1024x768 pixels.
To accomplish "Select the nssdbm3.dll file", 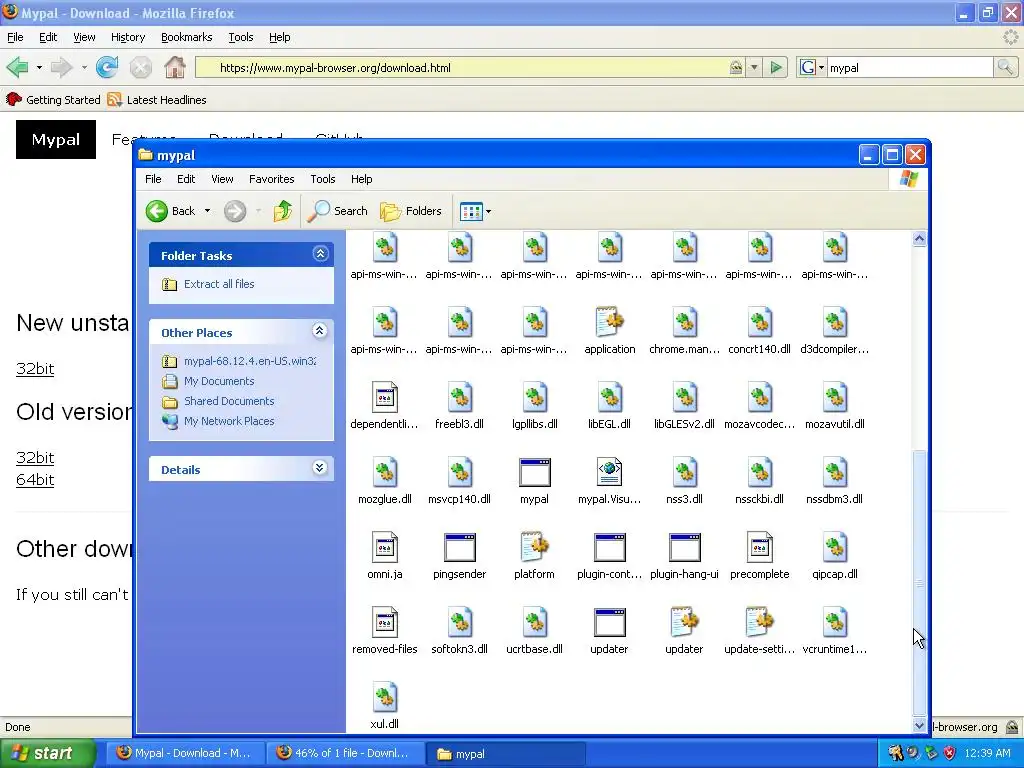I will [835, 481].
